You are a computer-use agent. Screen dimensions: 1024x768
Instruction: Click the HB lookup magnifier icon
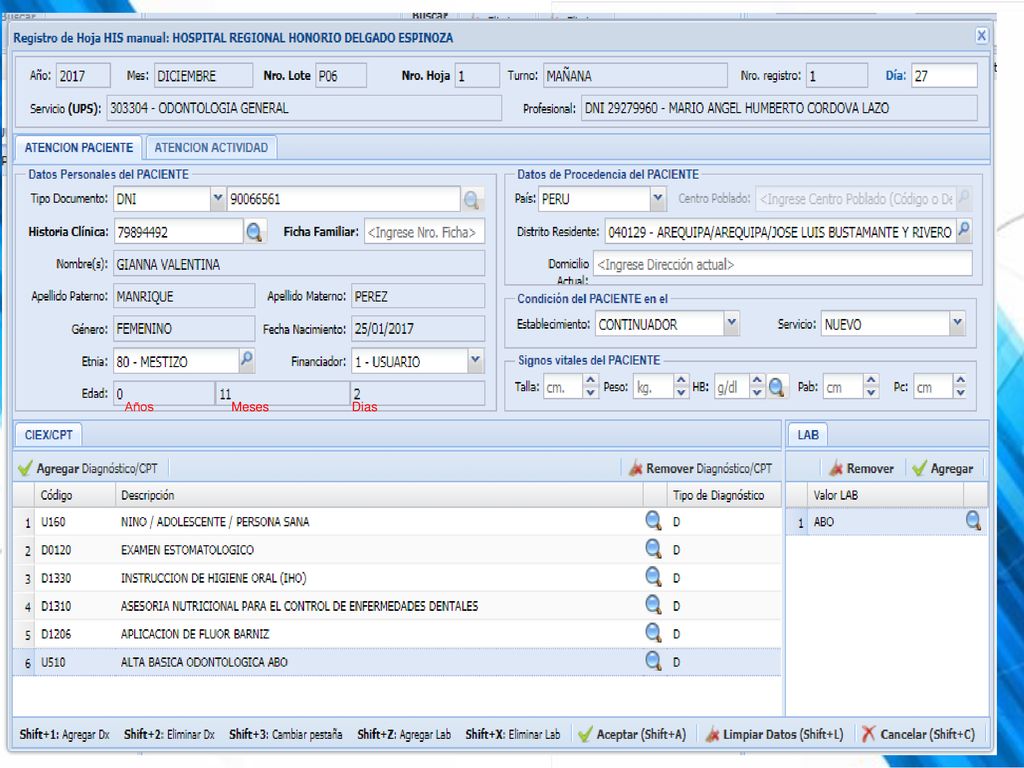click(776, 387)
